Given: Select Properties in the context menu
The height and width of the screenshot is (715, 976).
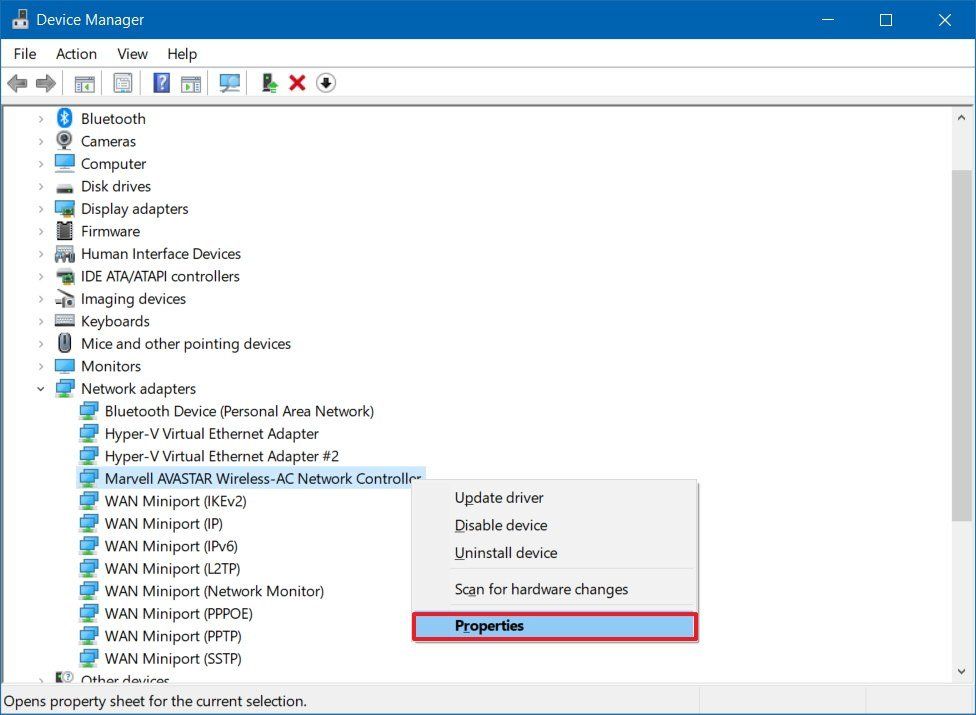Looking at the screenshot, I should tap(555, 626).
